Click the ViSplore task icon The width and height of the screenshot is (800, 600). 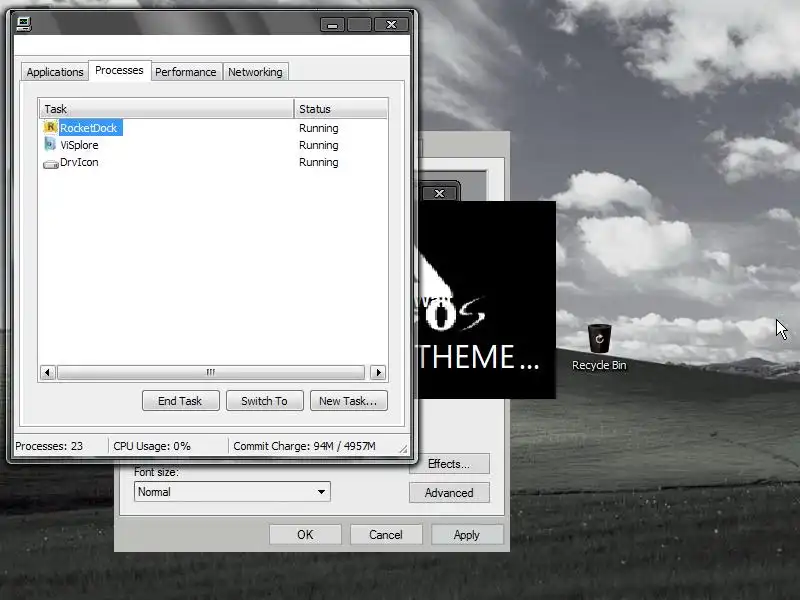(x=50, y=144)
